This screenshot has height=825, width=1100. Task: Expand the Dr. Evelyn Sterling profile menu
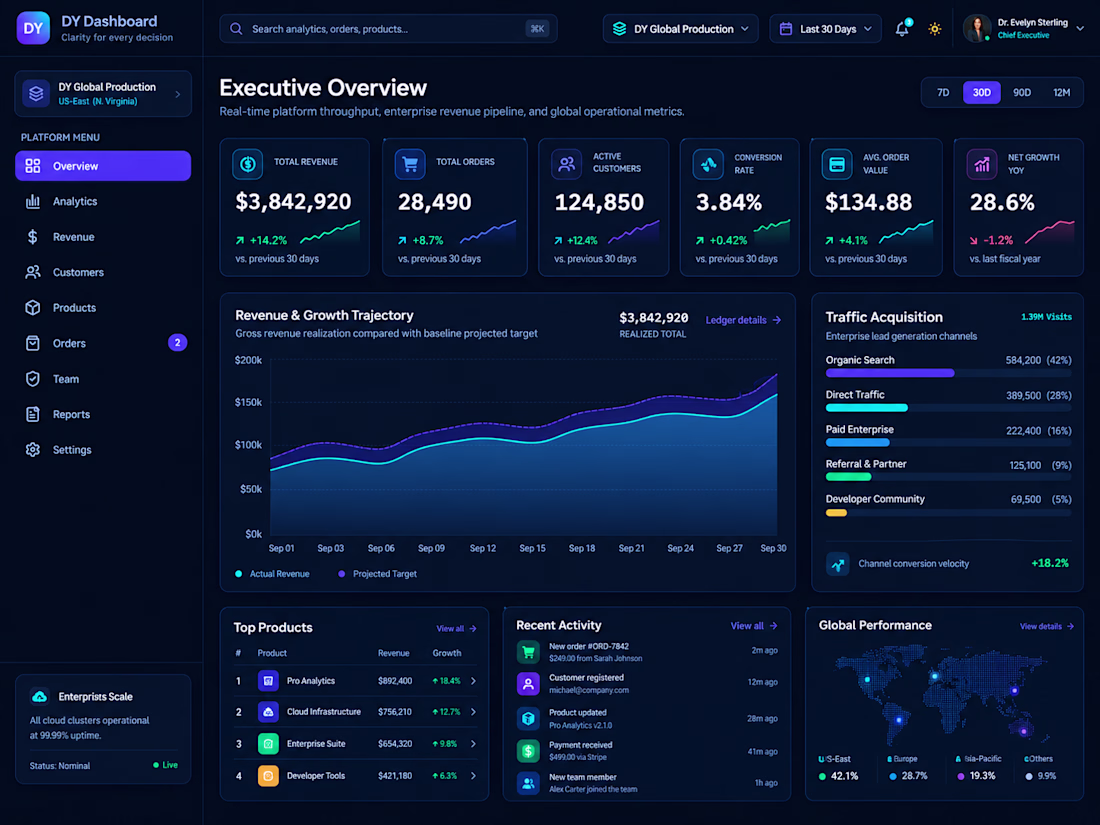[1024, 29]
